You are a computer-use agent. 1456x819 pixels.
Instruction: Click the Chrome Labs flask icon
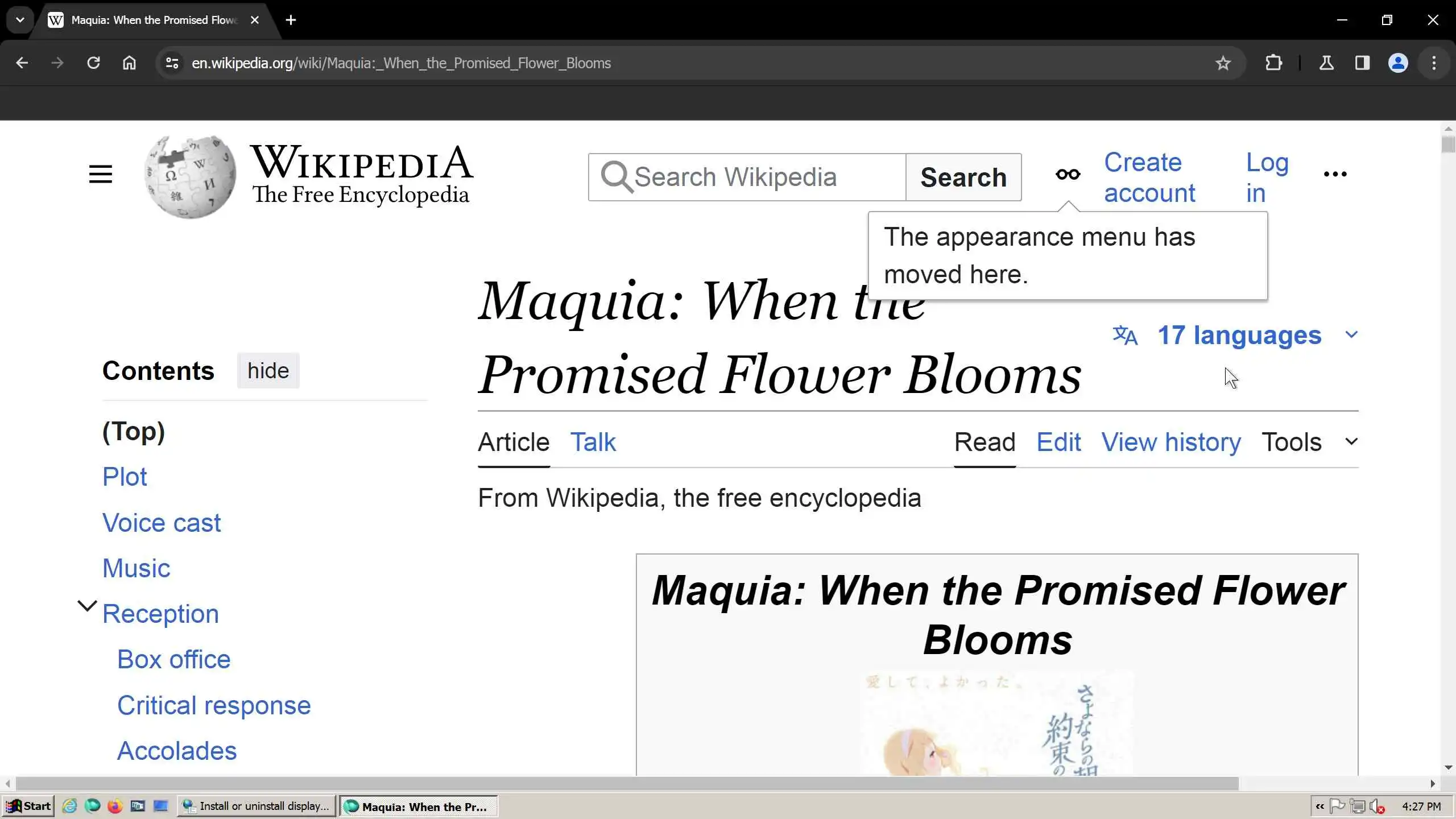[x=1326, y=63]
